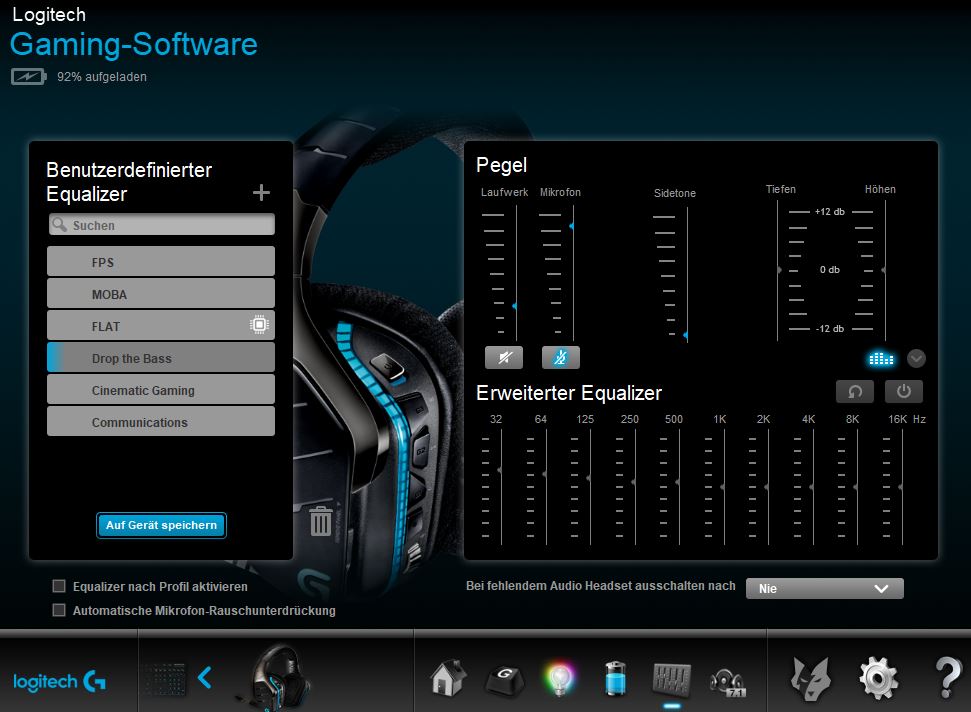Open the Home page house icon
971x712 pixels.
448,679
